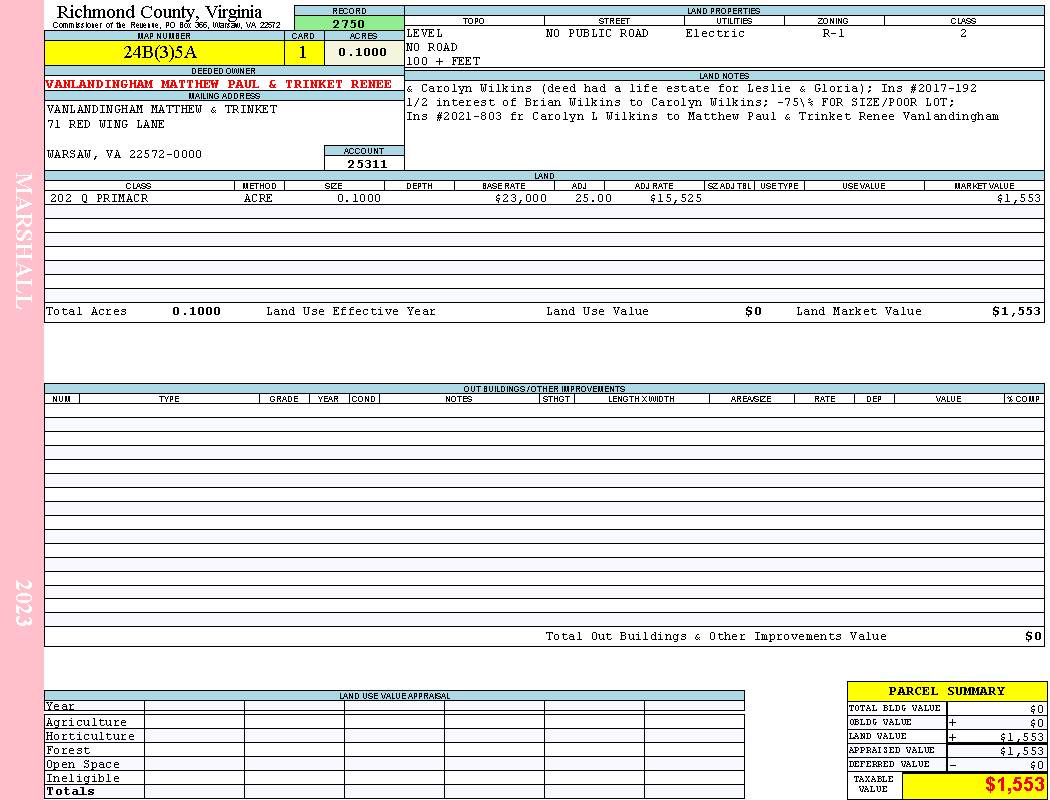Click the ACRE method value
The image size is (1050, 800).
click(x=258, y=198)
